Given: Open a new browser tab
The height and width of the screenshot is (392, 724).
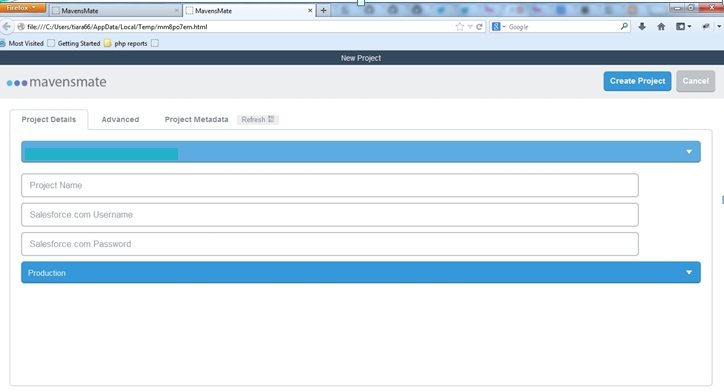Looking at the screenshot, I should pos(323,10).
